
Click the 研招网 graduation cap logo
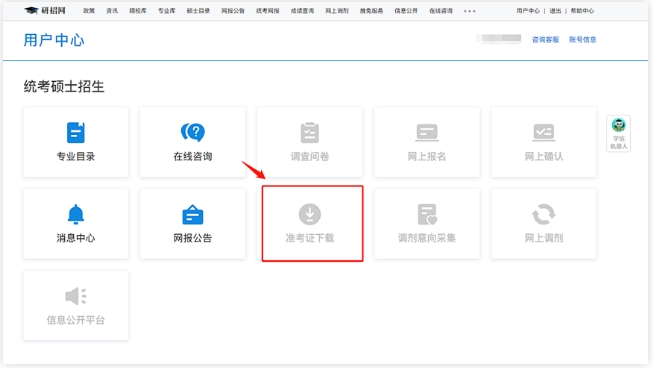pos(45,10)
